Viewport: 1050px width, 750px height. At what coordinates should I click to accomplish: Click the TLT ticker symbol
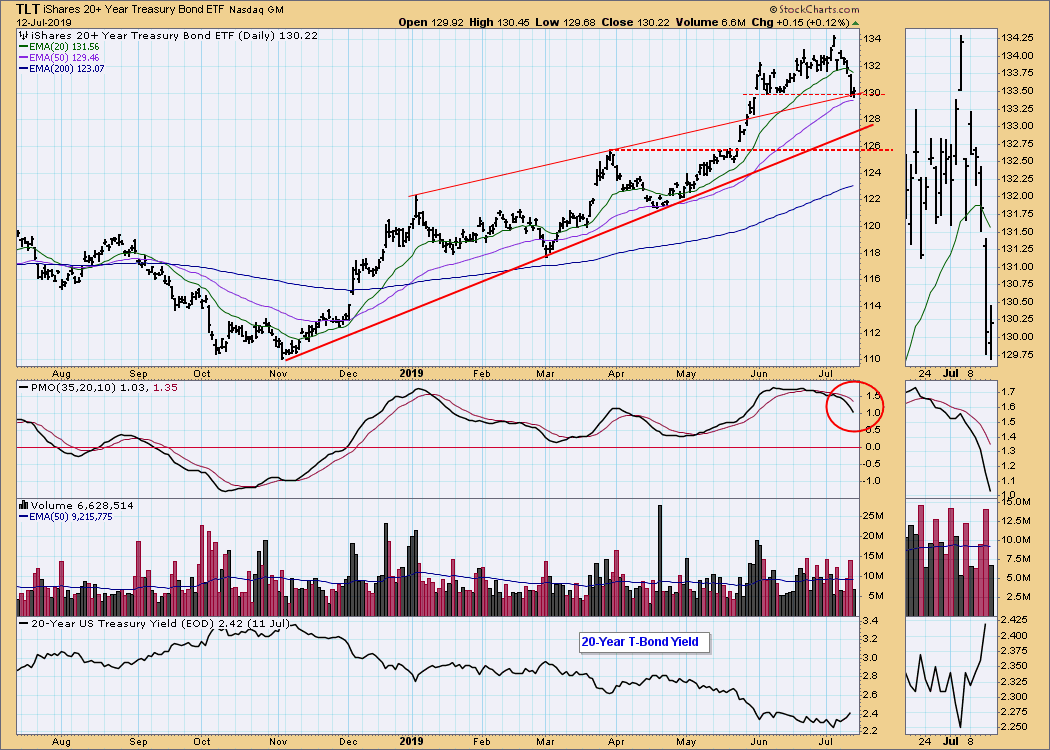point(27,9)
